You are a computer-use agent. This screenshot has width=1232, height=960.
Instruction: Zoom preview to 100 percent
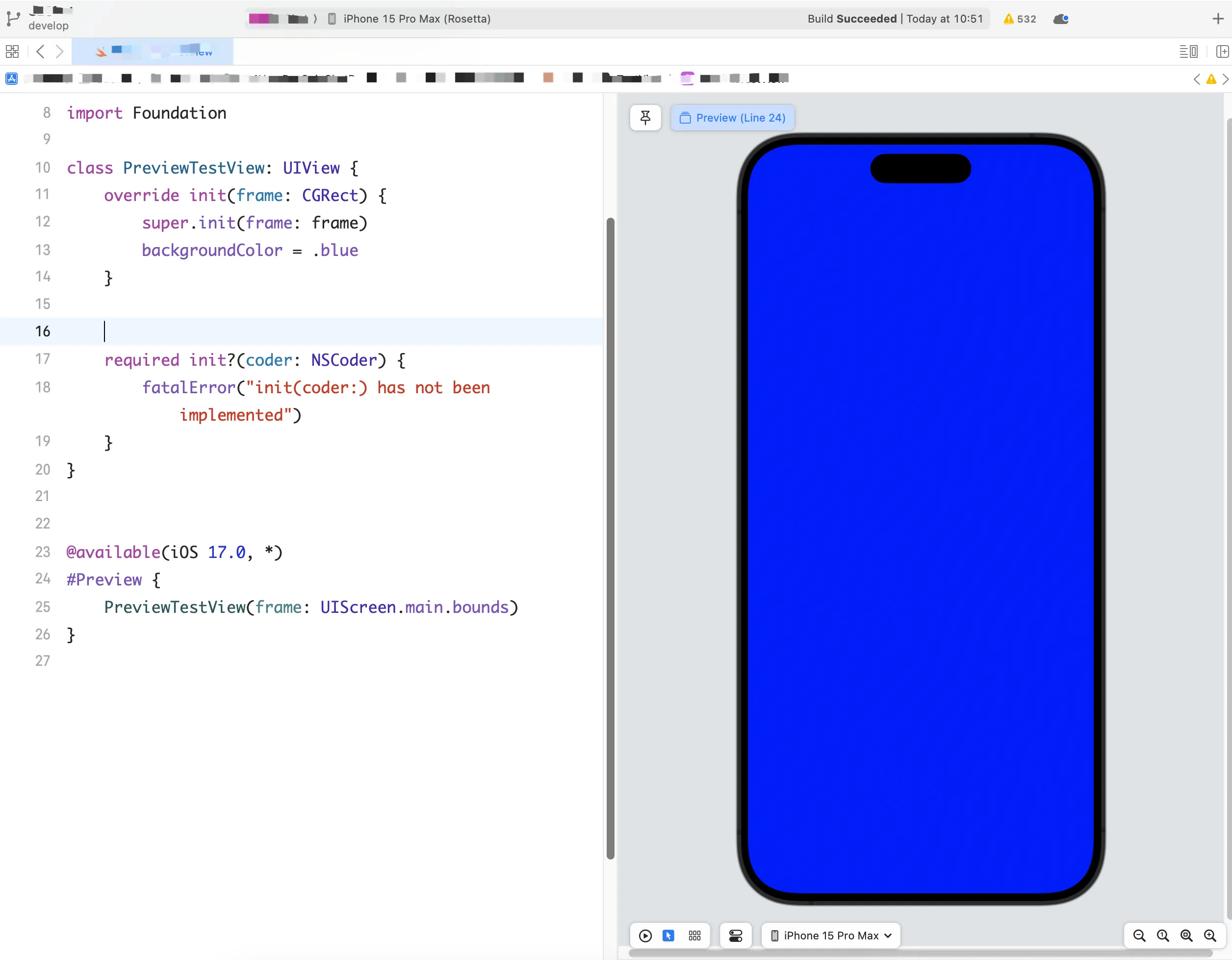point(1163,936)
